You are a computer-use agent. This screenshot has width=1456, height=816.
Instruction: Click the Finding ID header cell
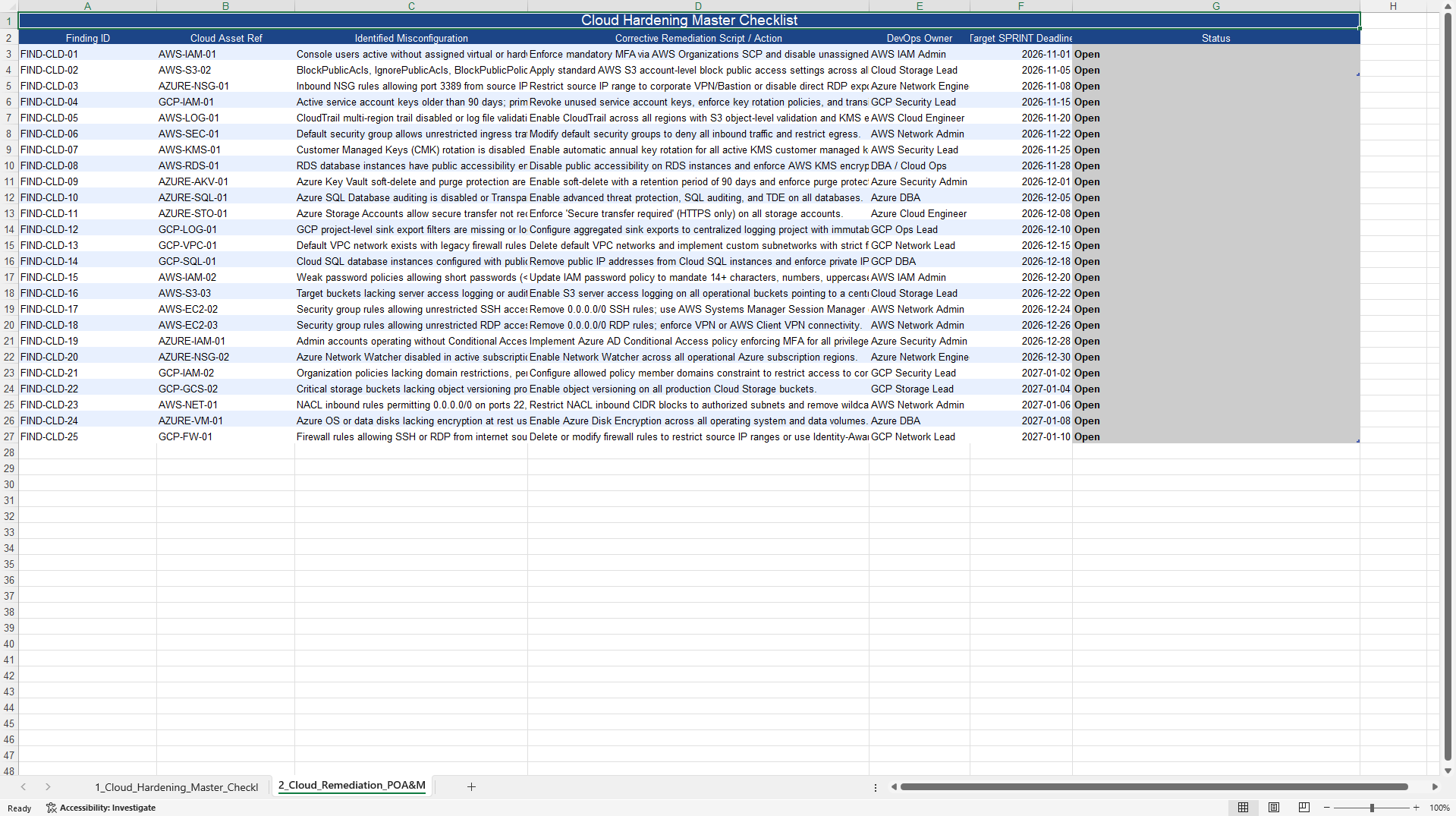click(87, 38)
